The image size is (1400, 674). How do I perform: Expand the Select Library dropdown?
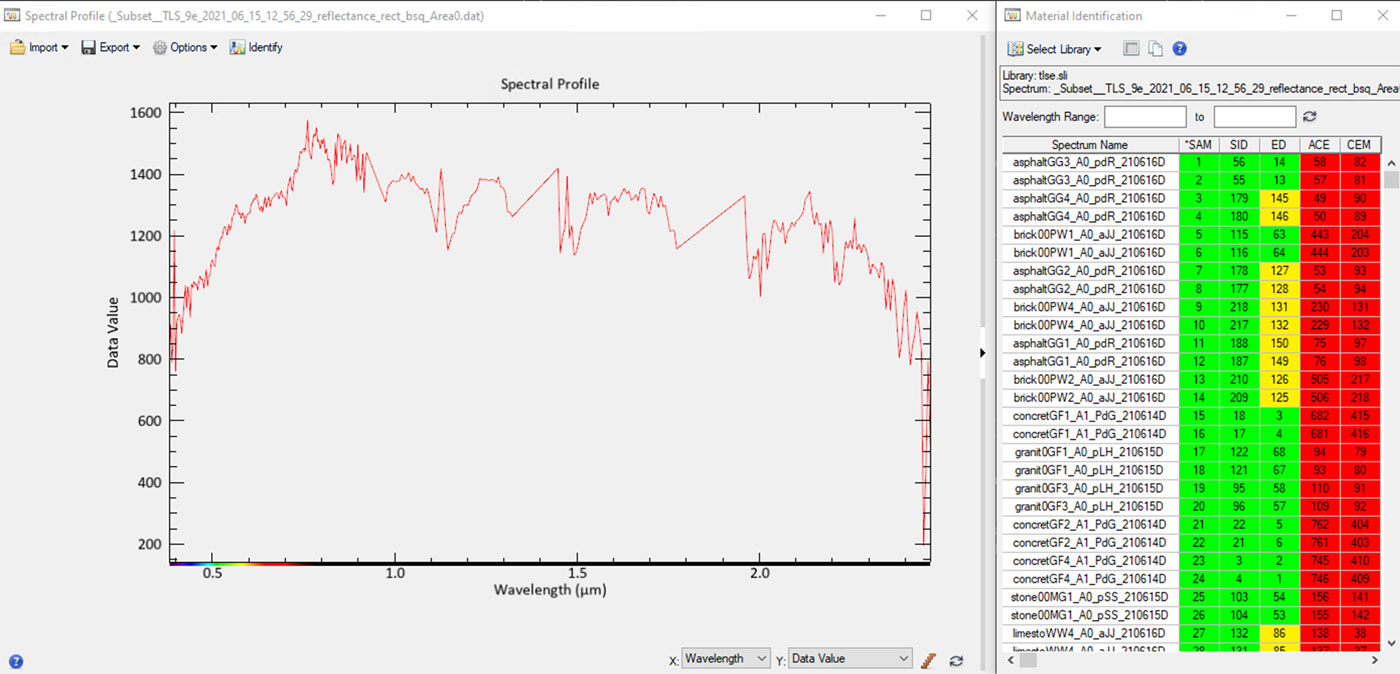(x=1055, y=49)
